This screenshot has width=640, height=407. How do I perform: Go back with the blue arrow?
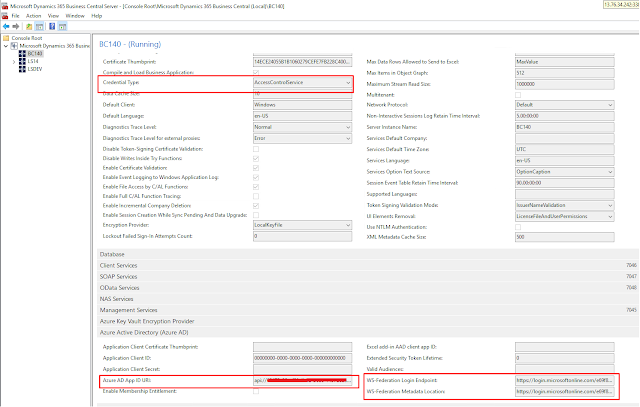click(x=6, y=27)
